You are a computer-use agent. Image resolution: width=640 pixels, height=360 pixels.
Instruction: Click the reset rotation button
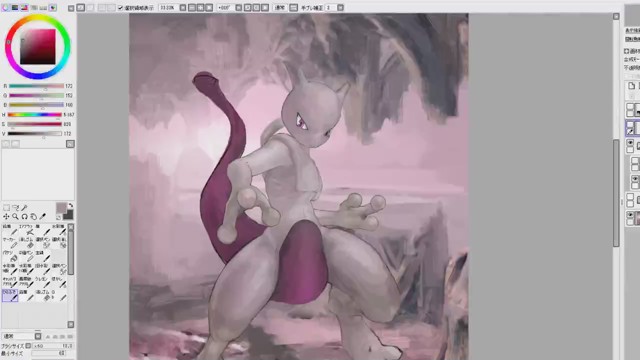[265, 8]
